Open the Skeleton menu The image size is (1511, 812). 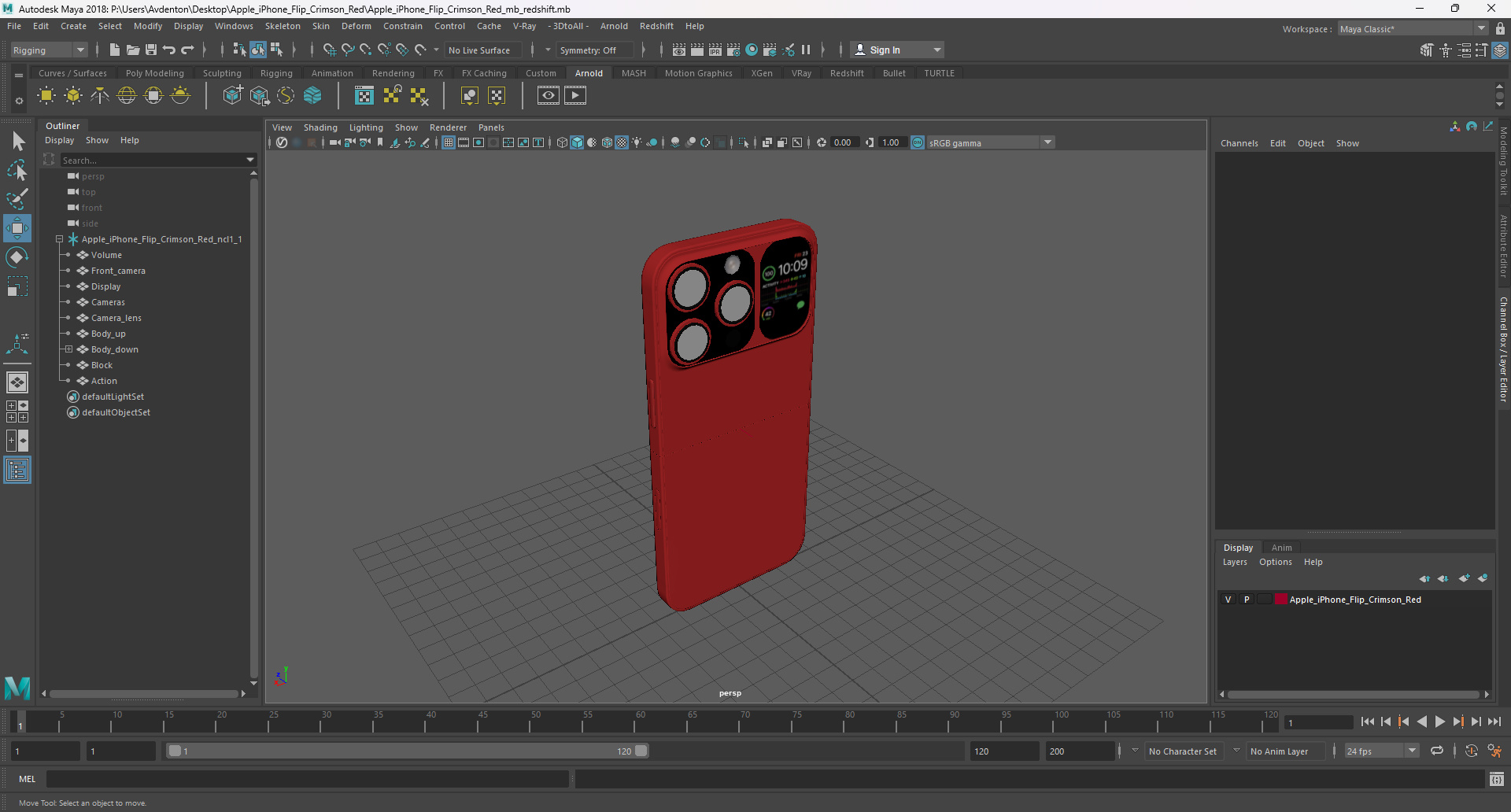[283, 26]
